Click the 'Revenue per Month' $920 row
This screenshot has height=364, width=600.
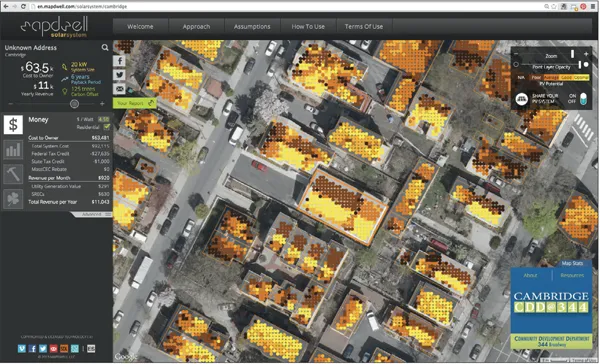coord(69,178)
